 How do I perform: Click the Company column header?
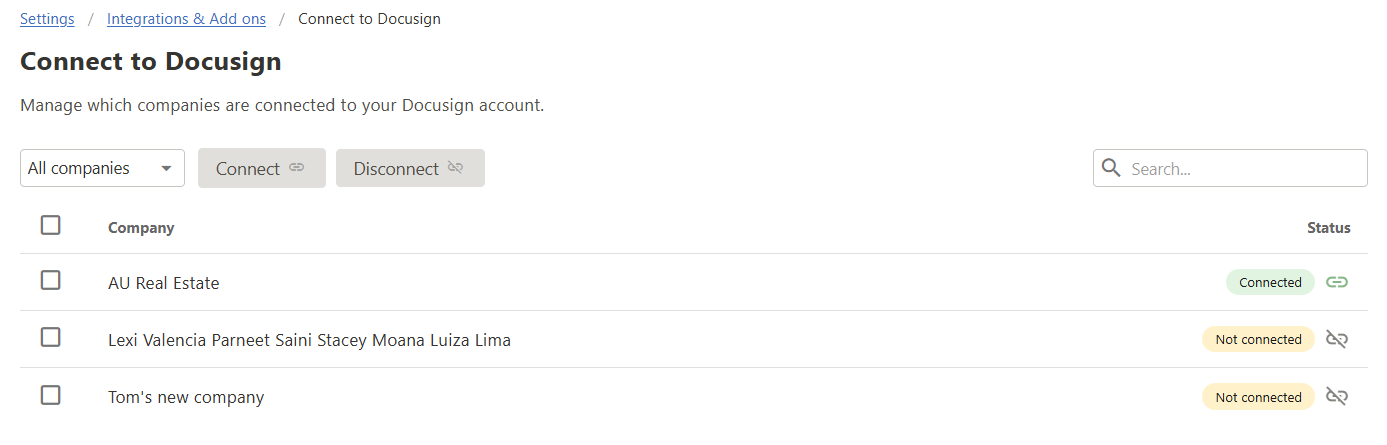[x=141, y=228]
